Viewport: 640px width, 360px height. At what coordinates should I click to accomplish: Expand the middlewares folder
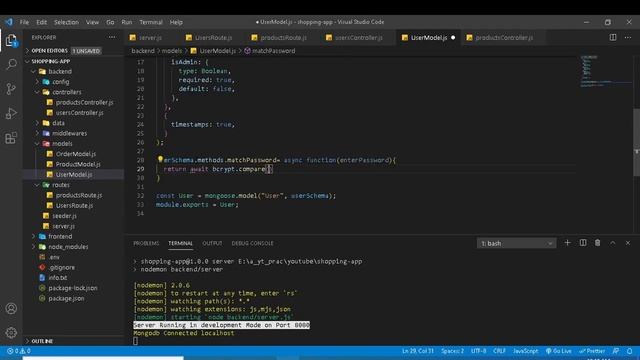click(x=69, y=133)
